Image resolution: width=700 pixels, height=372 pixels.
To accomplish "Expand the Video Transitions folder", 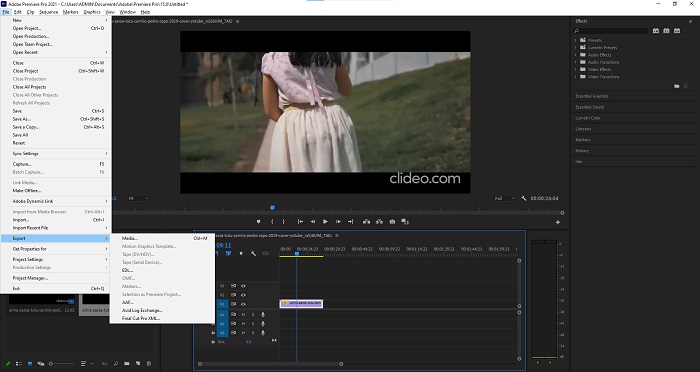I will 575,77.
